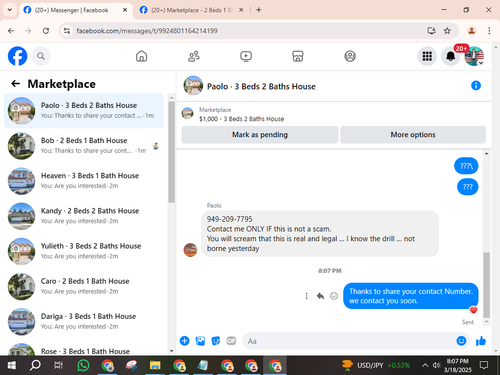Open the notifications bell
The height and width of the screenshot is (375, 500).
[x=450, y=56]
